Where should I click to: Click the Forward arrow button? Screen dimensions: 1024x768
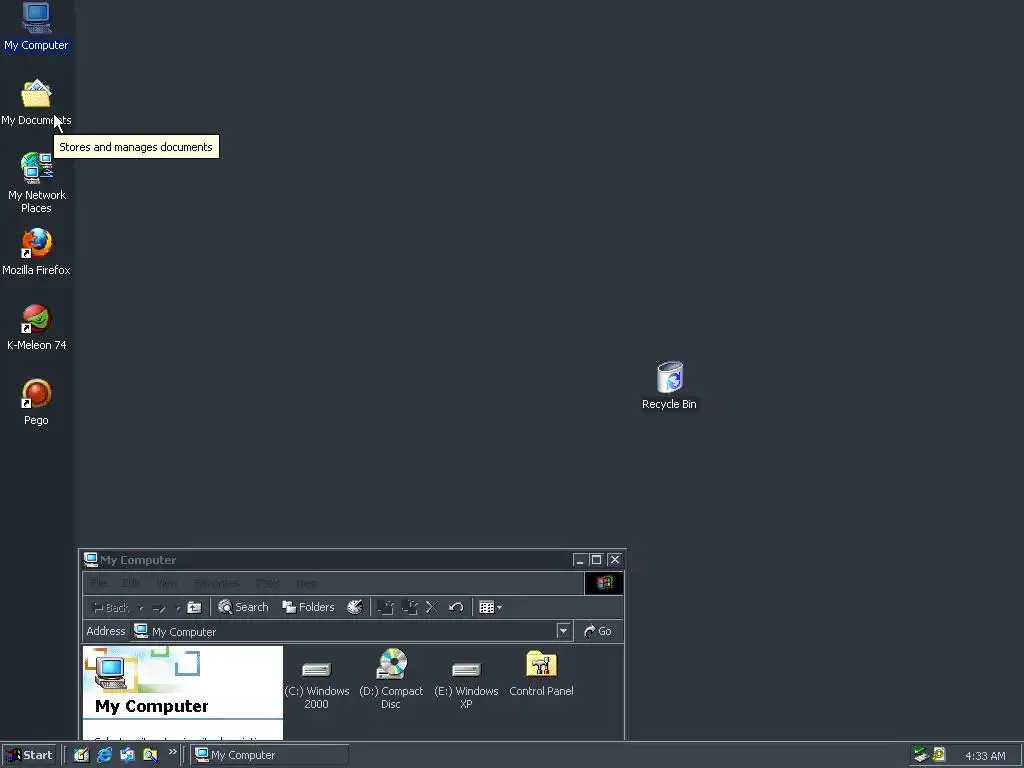click(x=159, y=608)
